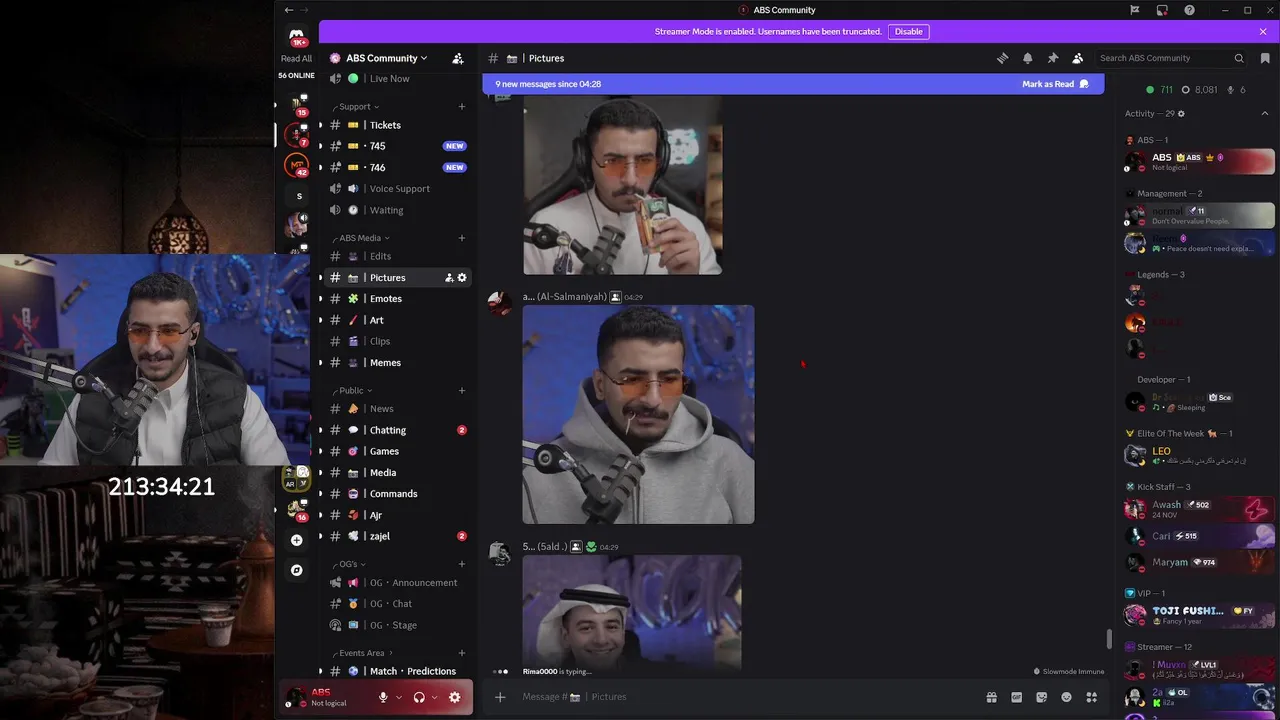Toggle the member list panel
1280x720 pixels.
pos(1077,58)
